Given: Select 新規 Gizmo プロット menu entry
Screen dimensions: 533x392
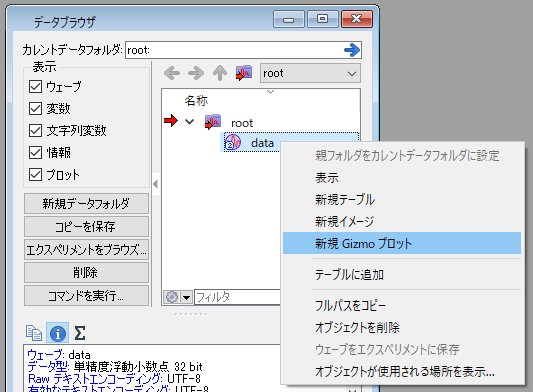Looking at the screenshot, I should pyautogui.click(x=402, y=243).
